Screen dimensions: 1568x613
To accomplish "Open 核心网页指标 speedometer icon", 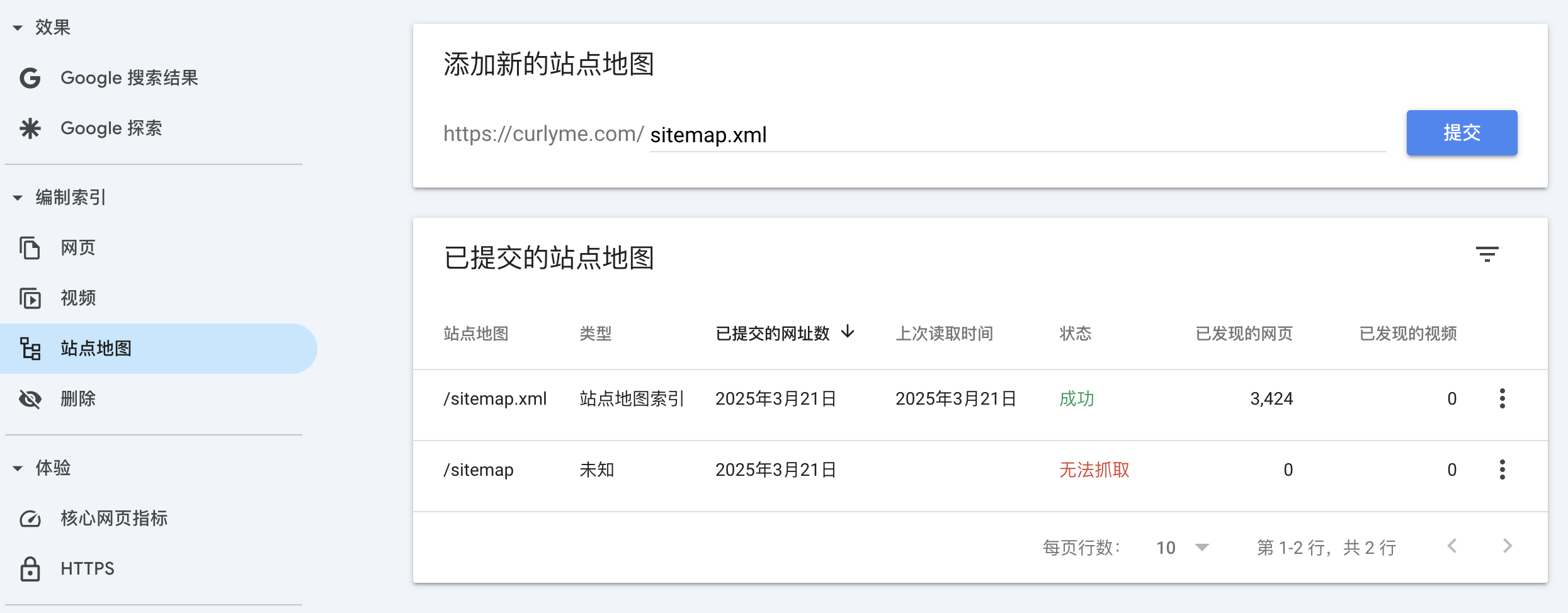I will pos(30,519).
